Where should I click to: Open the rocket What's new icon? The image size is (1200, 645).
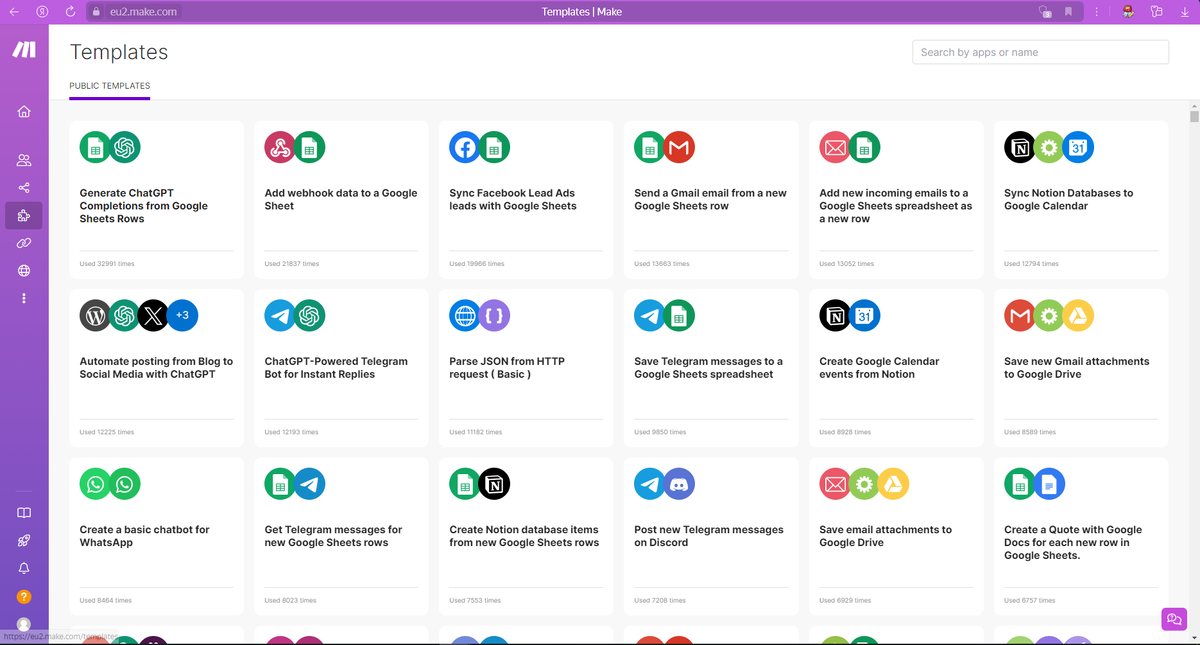24,541
